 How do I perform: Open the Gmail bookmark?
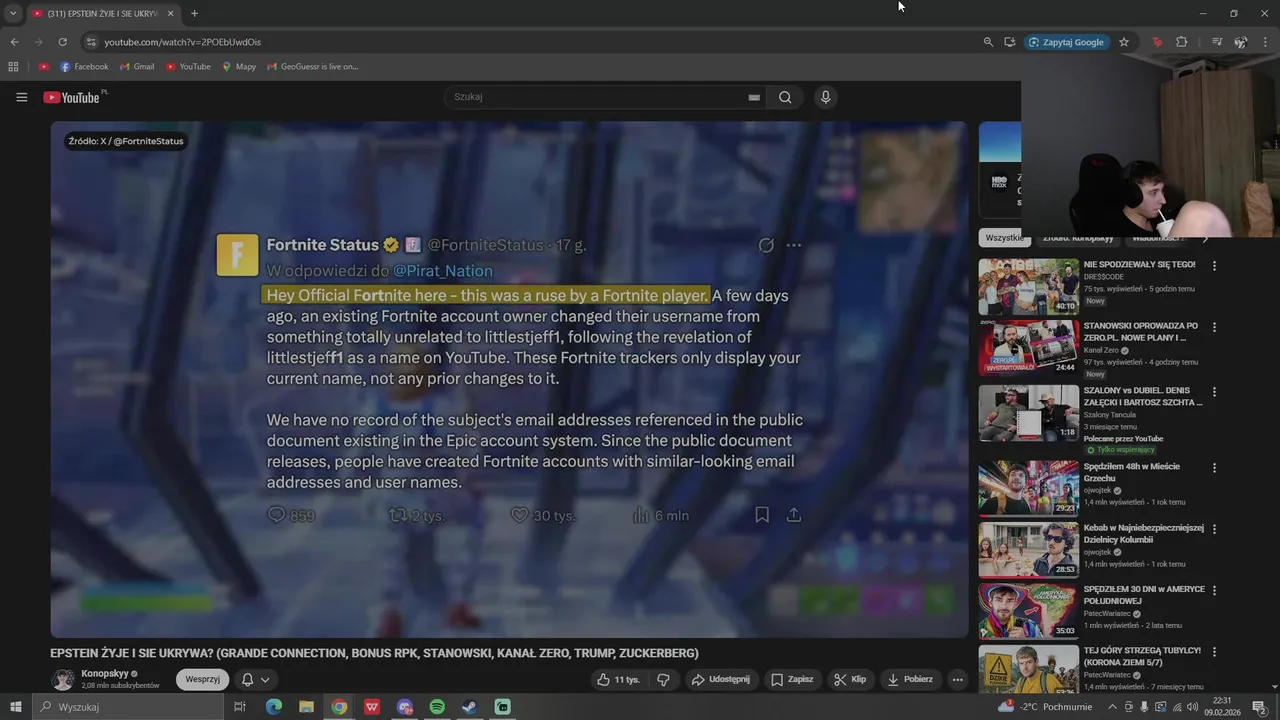pyautogui.click(x=137, y=67)
